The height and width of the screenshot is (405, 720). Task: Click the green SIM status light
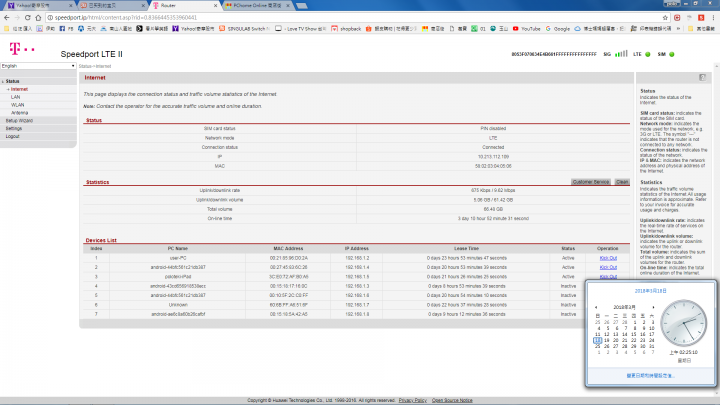coord(672,54)
